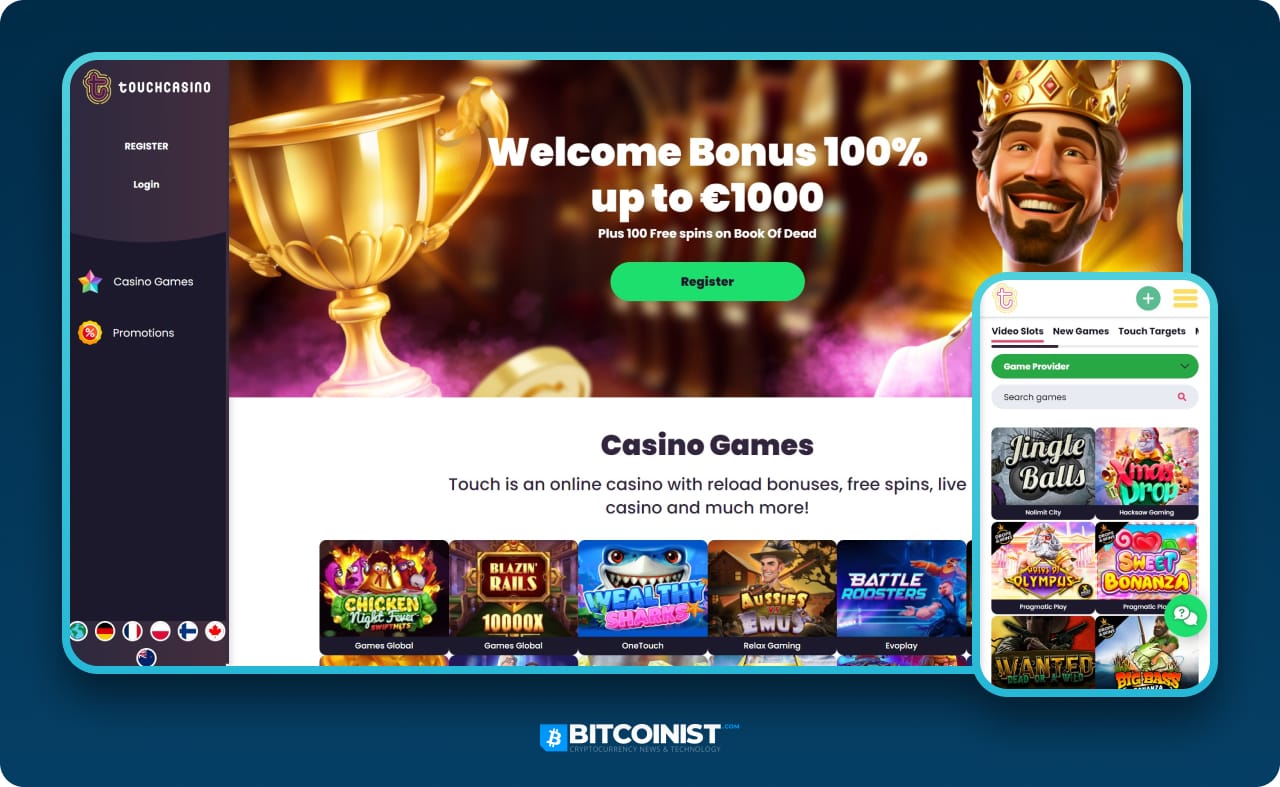Click the Login link in sidebar
Viewport: 1280px width, 787px height.
coord(146,185)
